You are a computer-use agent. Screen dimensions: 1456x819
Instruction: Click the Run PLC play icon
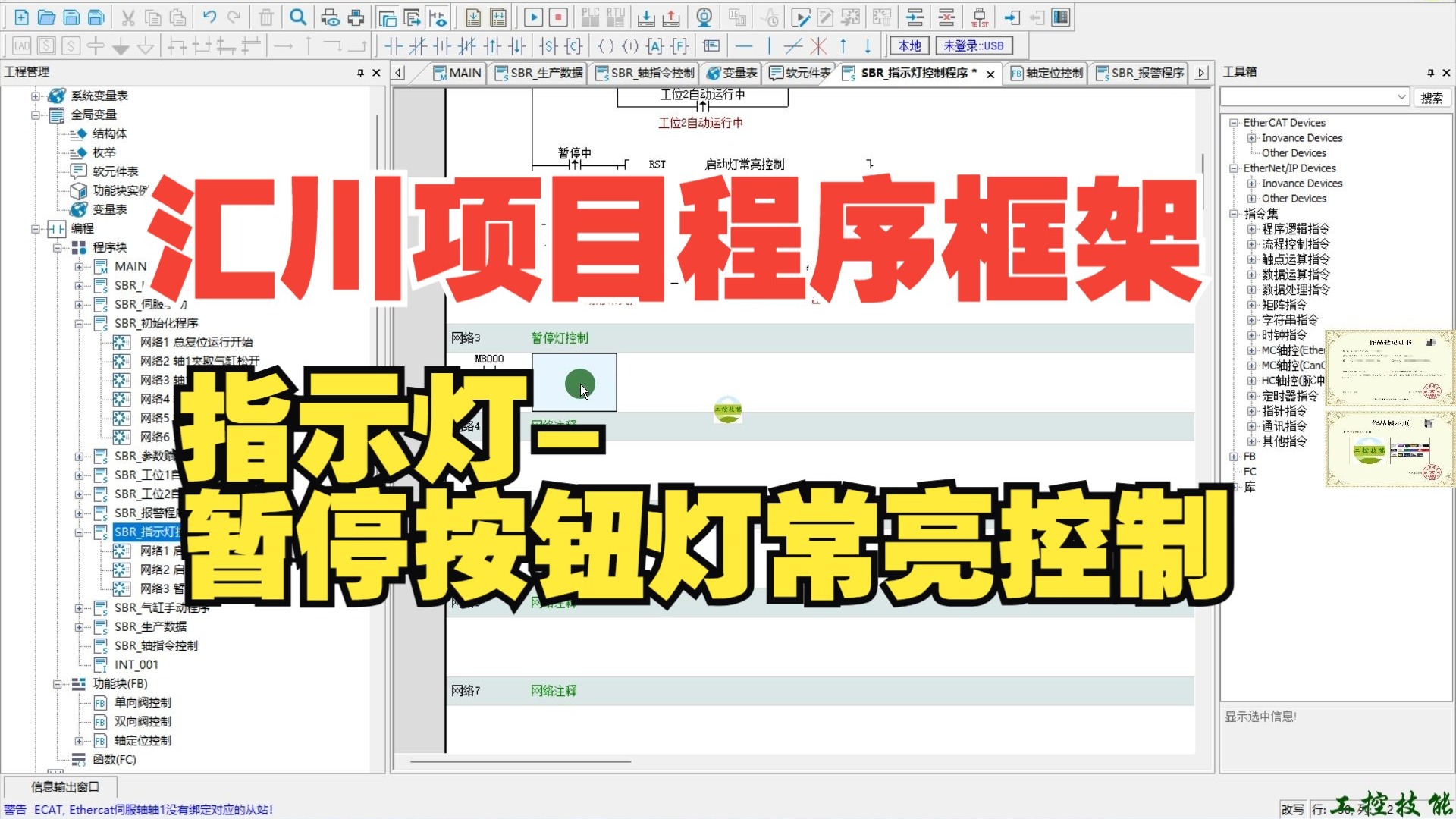[x=533, y=17]
